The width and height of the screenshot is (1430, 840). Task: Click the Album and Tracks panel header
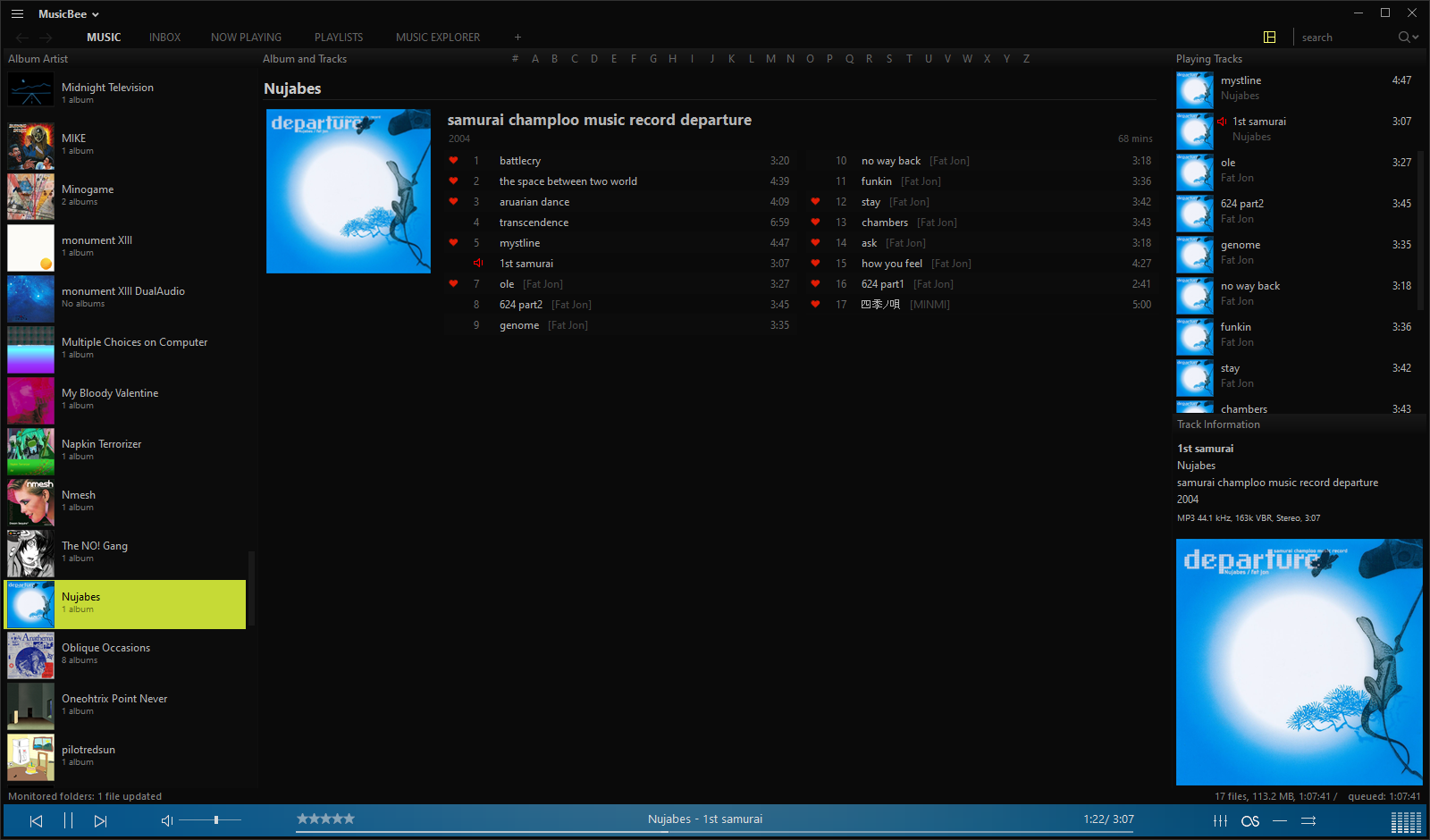click(x=305, y=59)
